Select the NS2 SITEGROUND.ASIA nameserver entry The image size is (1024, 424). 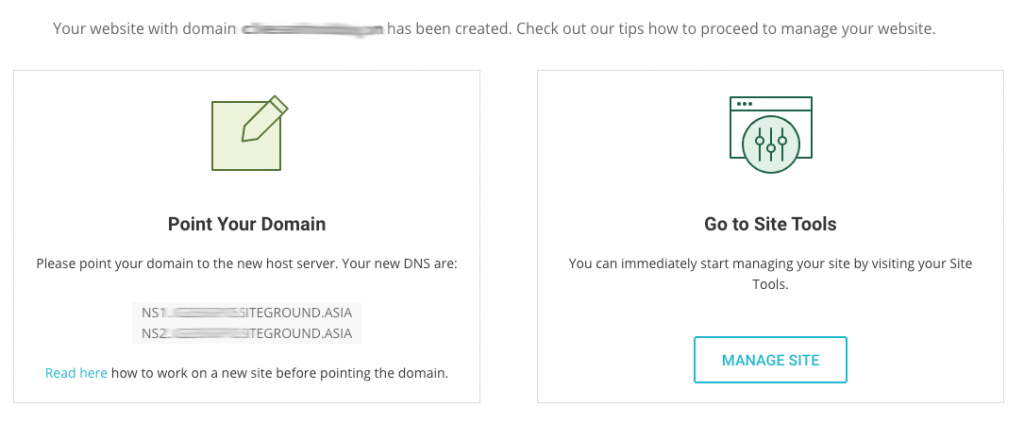[247, 333]
